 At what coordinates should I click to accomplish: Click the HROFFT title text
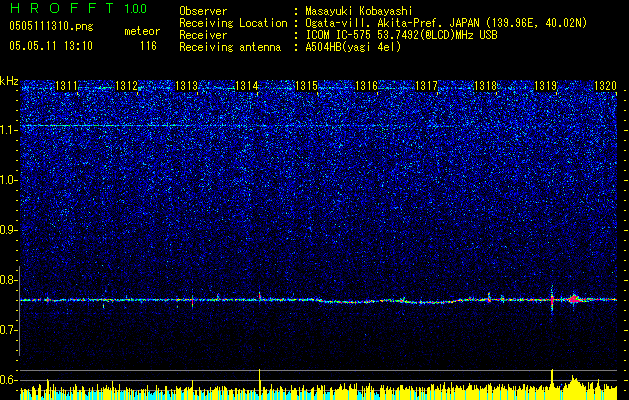coord(62,8)
